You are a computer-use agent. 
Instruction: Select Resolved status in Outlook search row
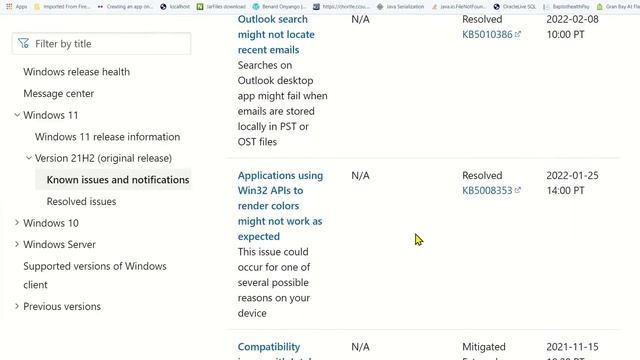click(x=482, y=19)
